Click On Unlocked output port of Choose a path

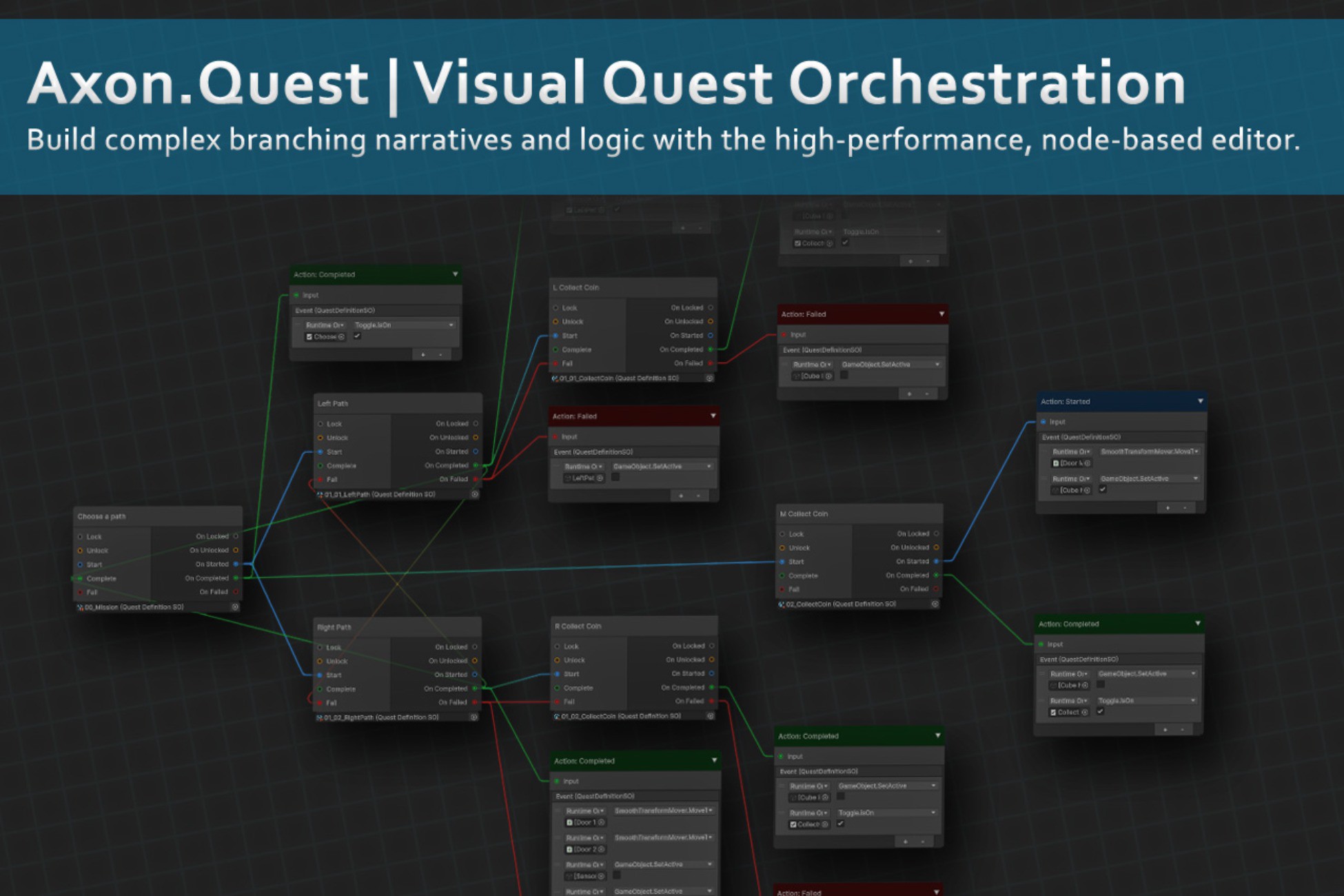pyautogui.click(x=236, y=551)
